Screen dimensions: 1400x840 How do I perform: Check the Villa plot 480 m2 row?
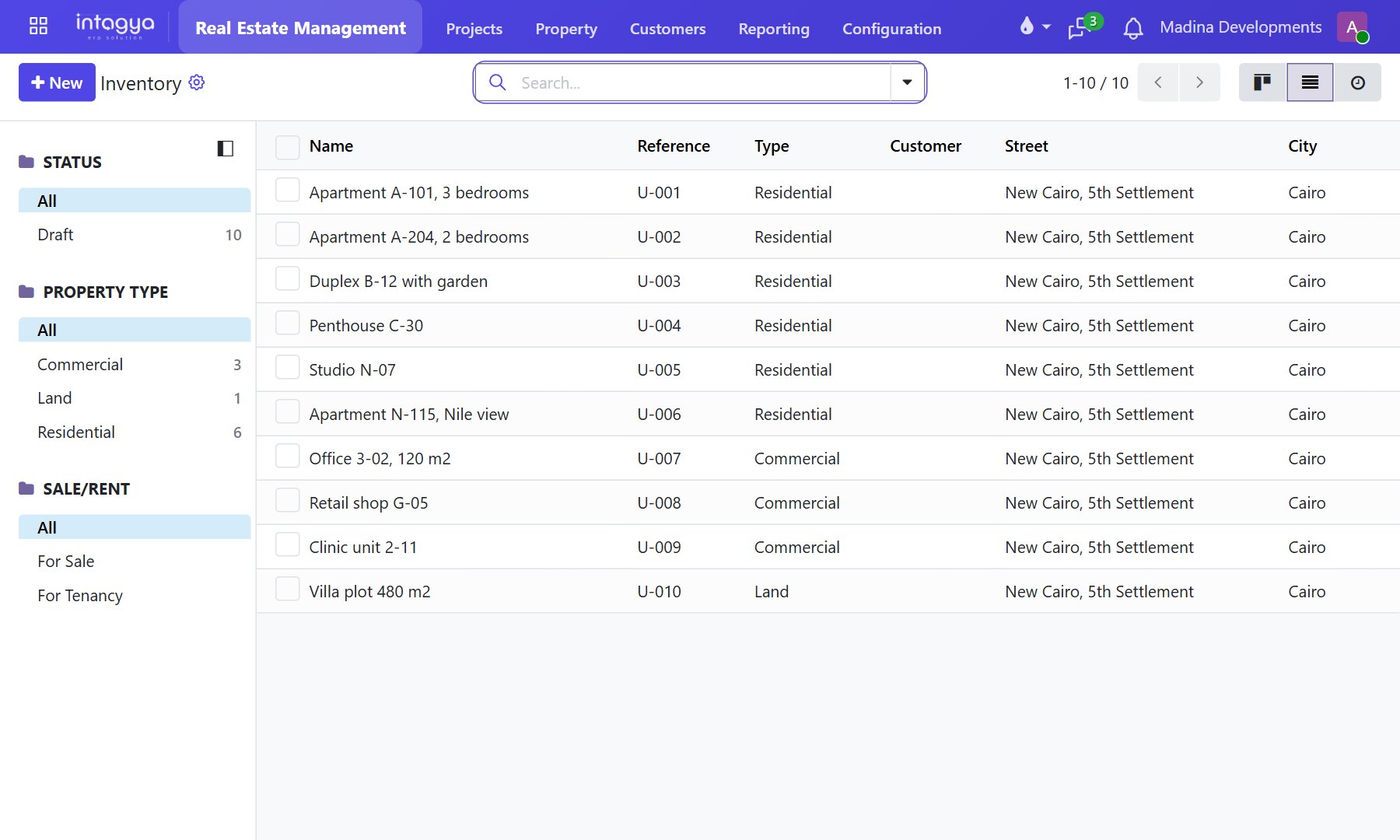(288, 589)
